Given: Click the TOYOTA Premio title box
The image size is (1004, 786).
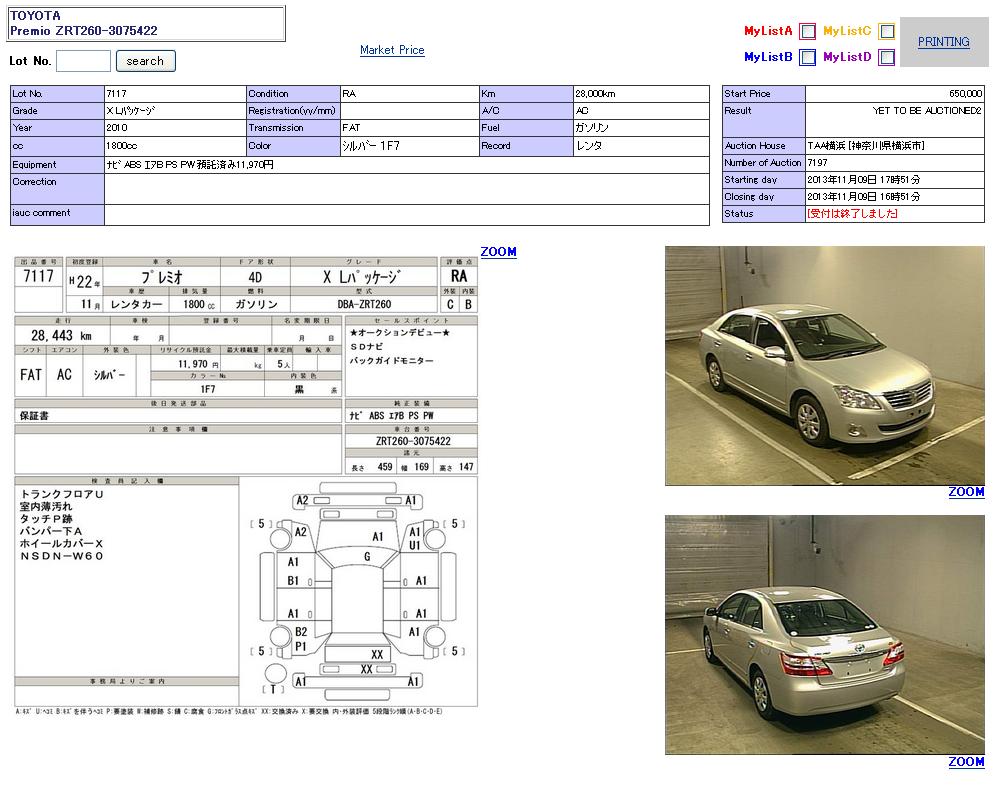Looking at the screenshot, I should pos(146,24).
